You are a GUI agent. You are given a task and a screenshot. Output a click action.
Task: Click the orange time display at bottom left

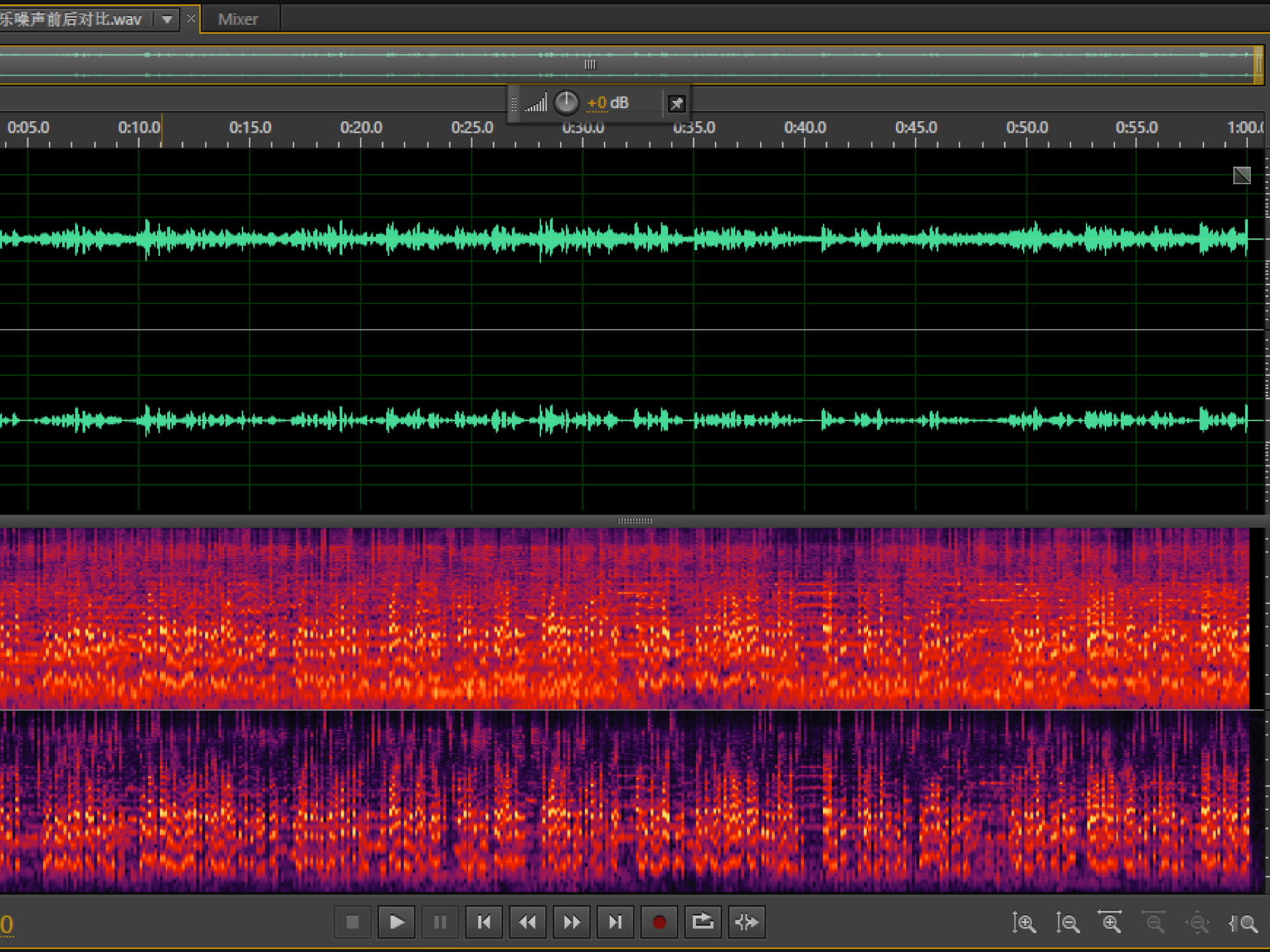coord(6,925)
